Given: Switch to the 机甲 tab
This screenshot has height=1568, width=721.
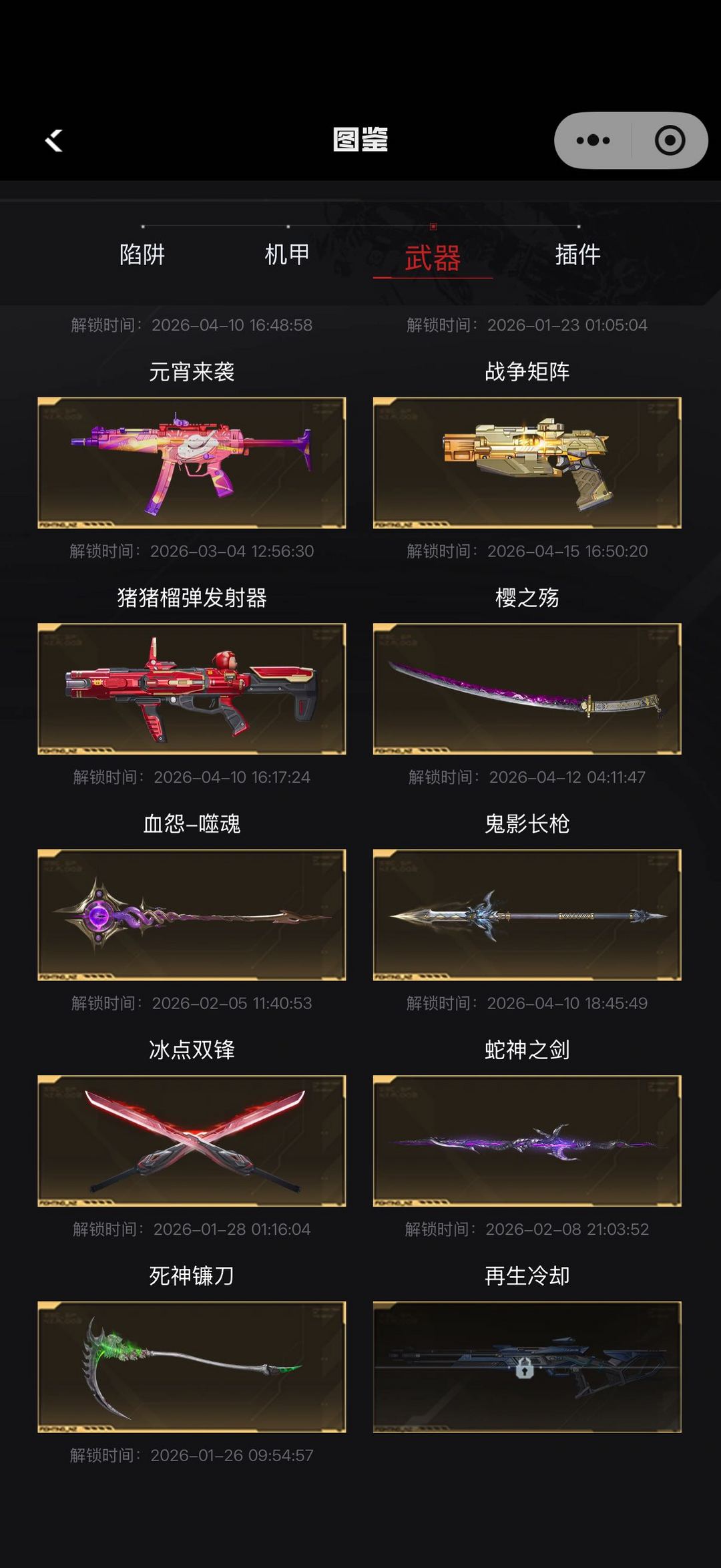Looking at the screenshot, I should [287, 254].
